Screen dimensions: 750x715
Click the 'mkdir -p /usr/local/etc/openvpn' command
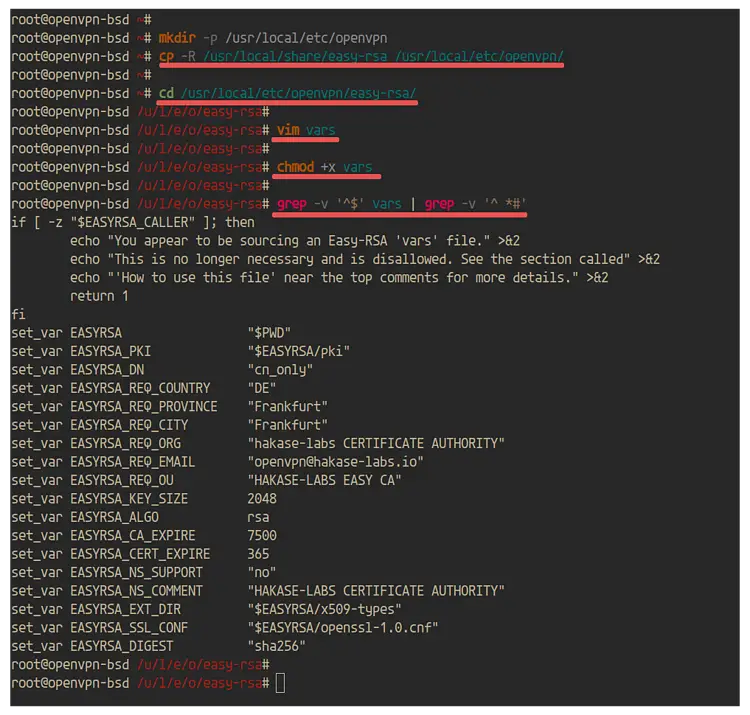pyautogui.click(x=273, y=38)
